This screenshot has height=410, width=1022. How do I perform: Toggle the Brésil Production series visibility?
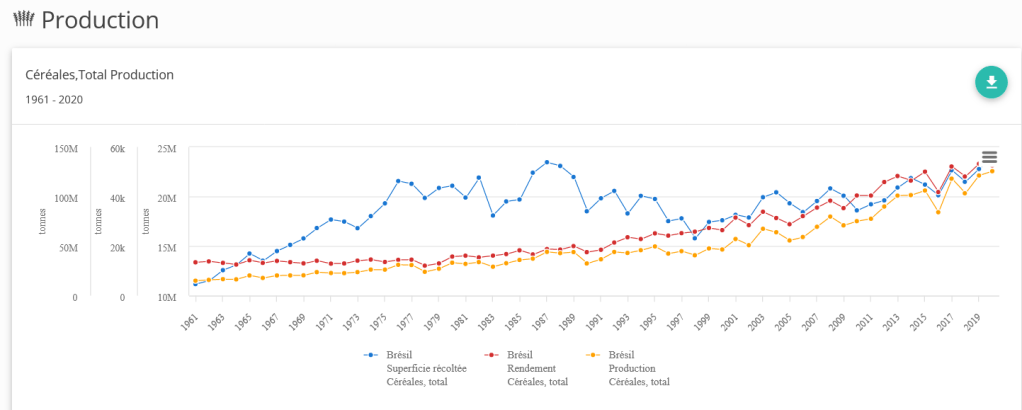coord(638,368)
